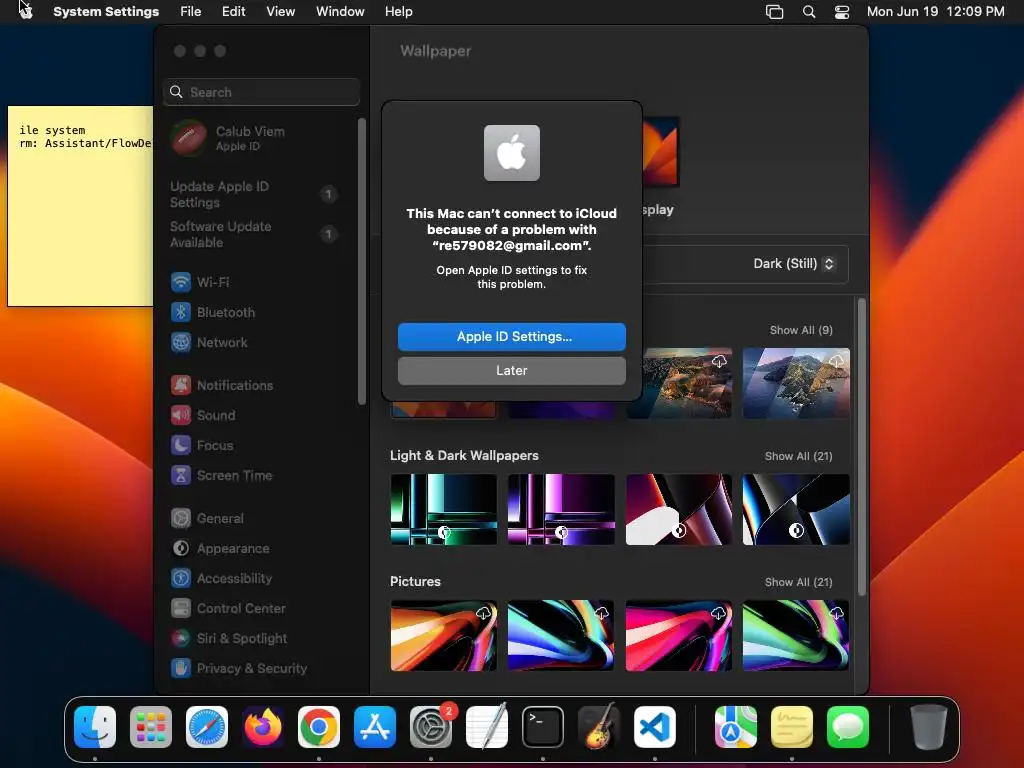Open the File menu
The width and height of the screenshot is (1024, 768).
[191, 12]
